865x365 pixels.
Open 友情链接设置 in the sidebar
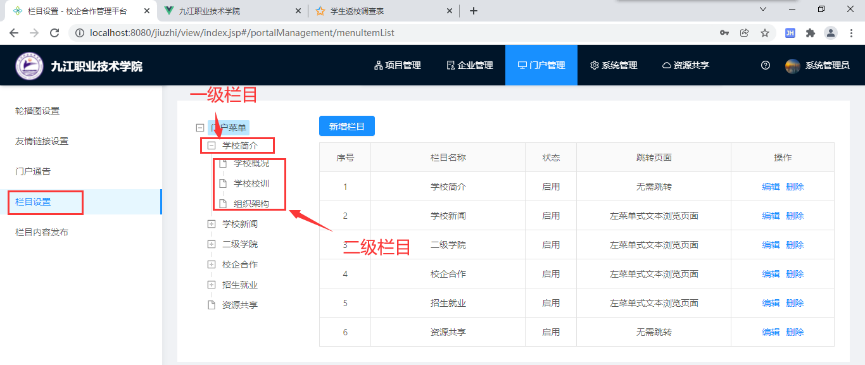[41, 142]
